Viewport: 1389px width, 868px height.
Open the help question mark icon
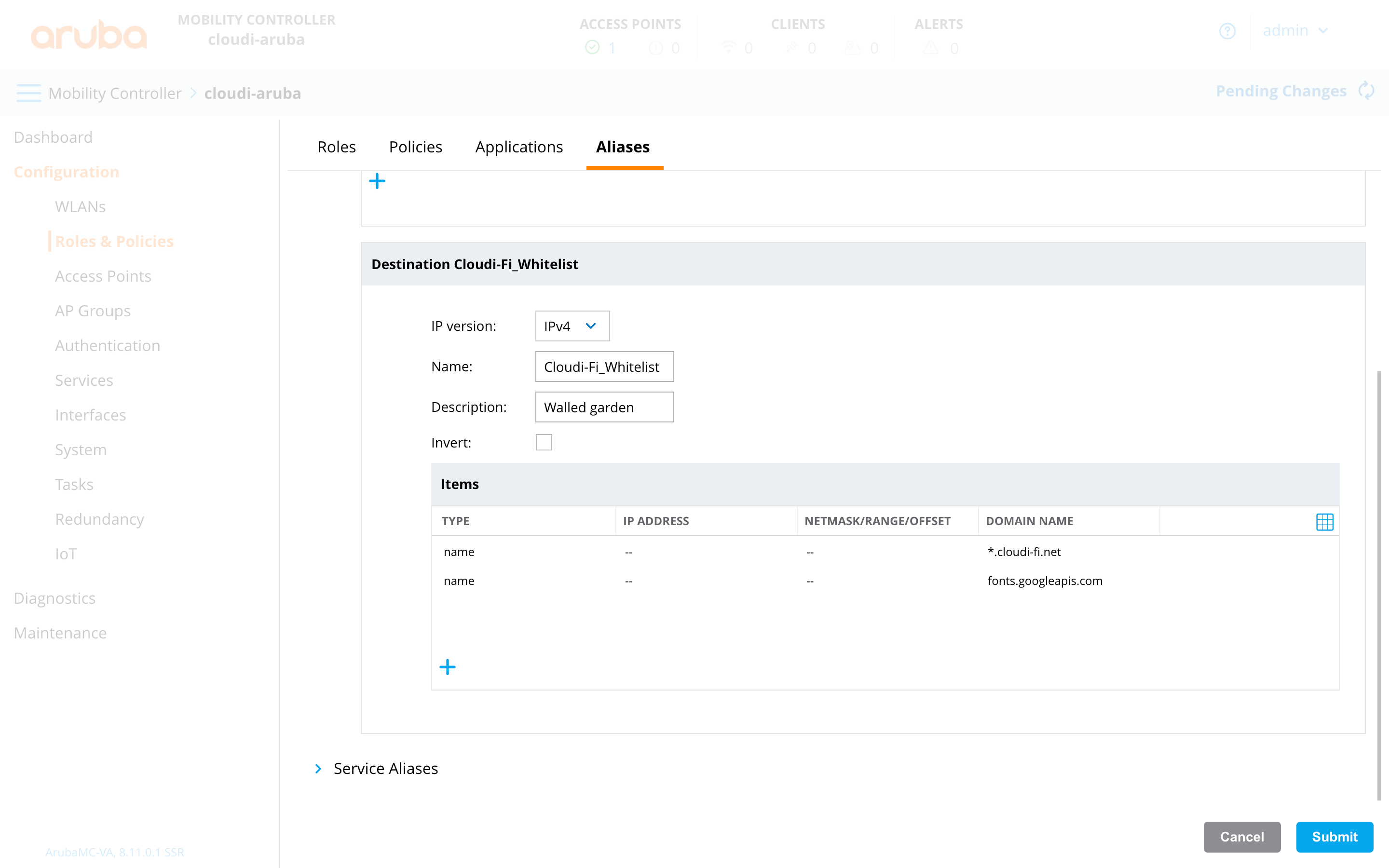point(1228,31)
